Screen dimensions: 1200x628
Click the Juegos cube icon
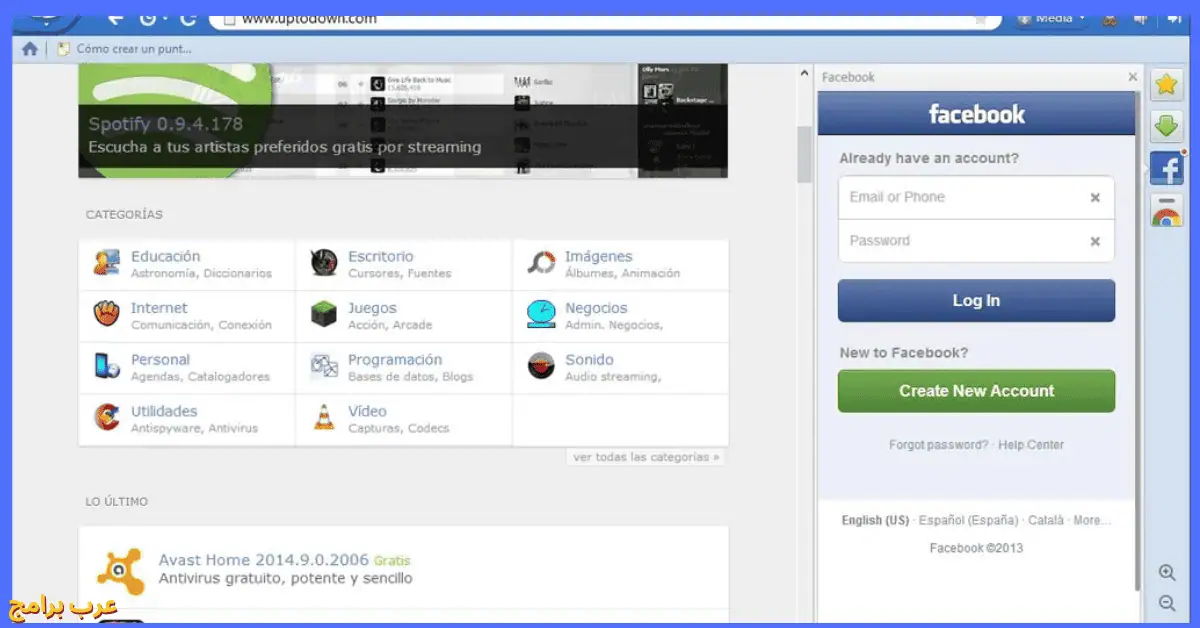pyautogui.click(x=324, y=315)
